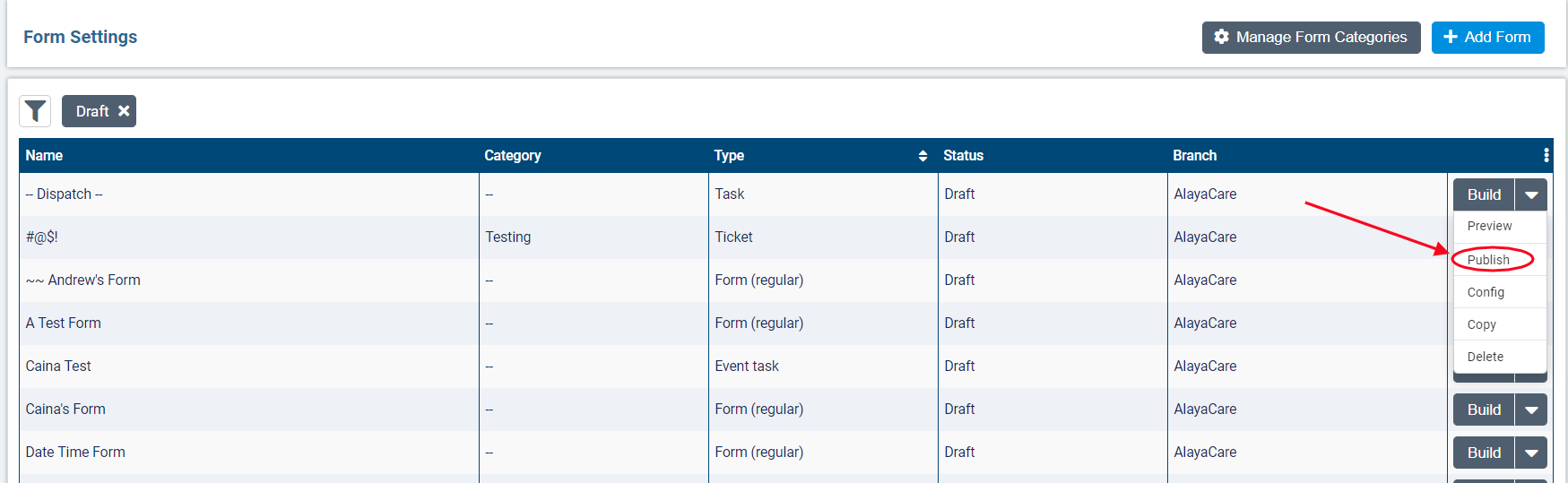The image size is (1568, 483).
Task: Choose Config in the dropdown menu
Action: (x=1500, y=292)
